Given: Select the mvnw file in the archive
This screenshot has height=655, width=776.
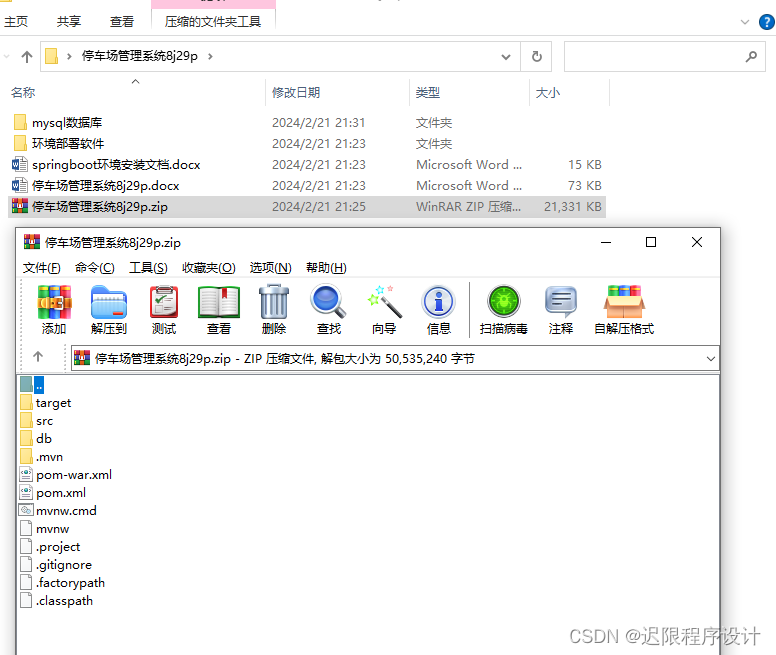Looking at the screenshot, I should coord(45,529).
